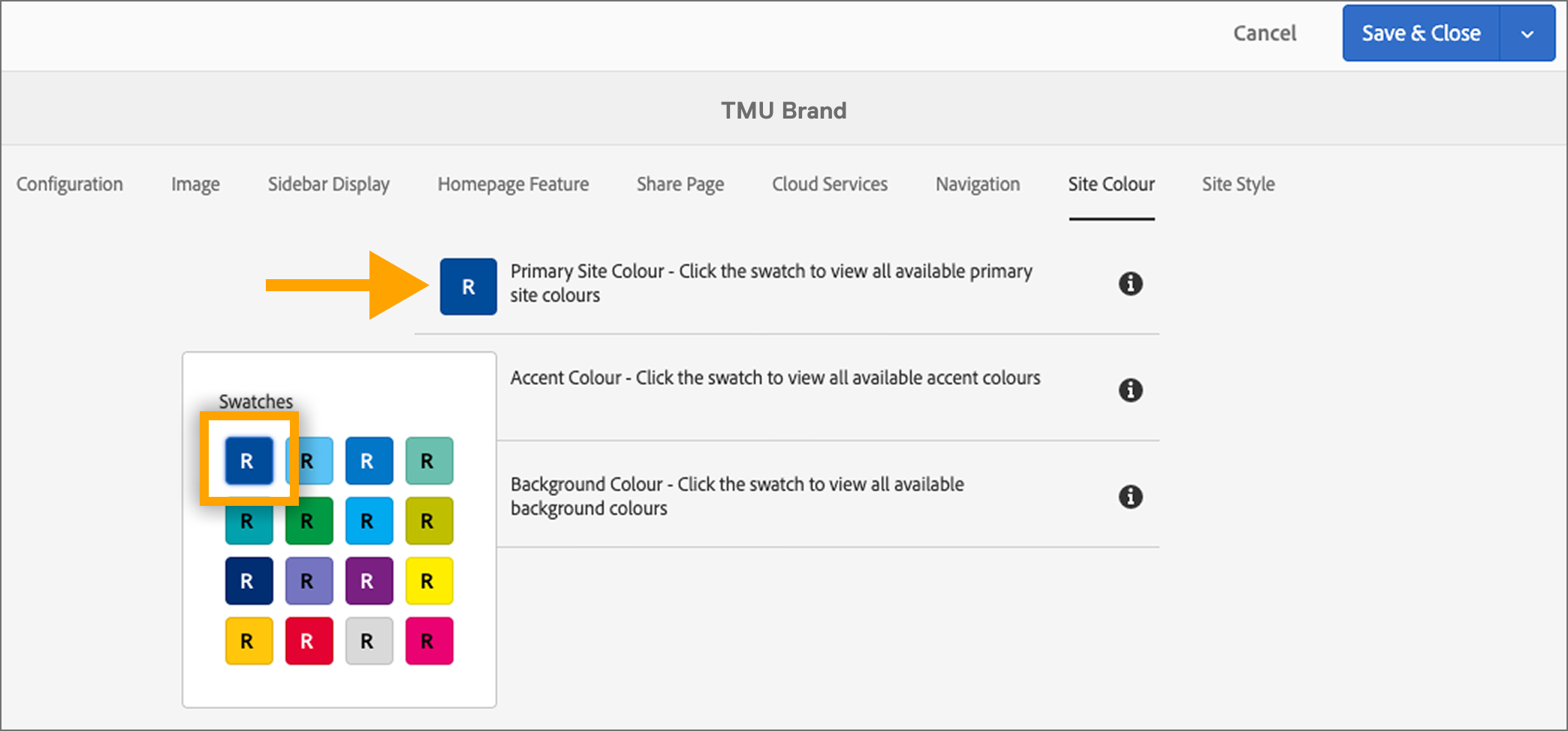Open the Cloud Services tab
Image resolution: width=1568 pixels, height=731 pixels.
pos(829,184)
